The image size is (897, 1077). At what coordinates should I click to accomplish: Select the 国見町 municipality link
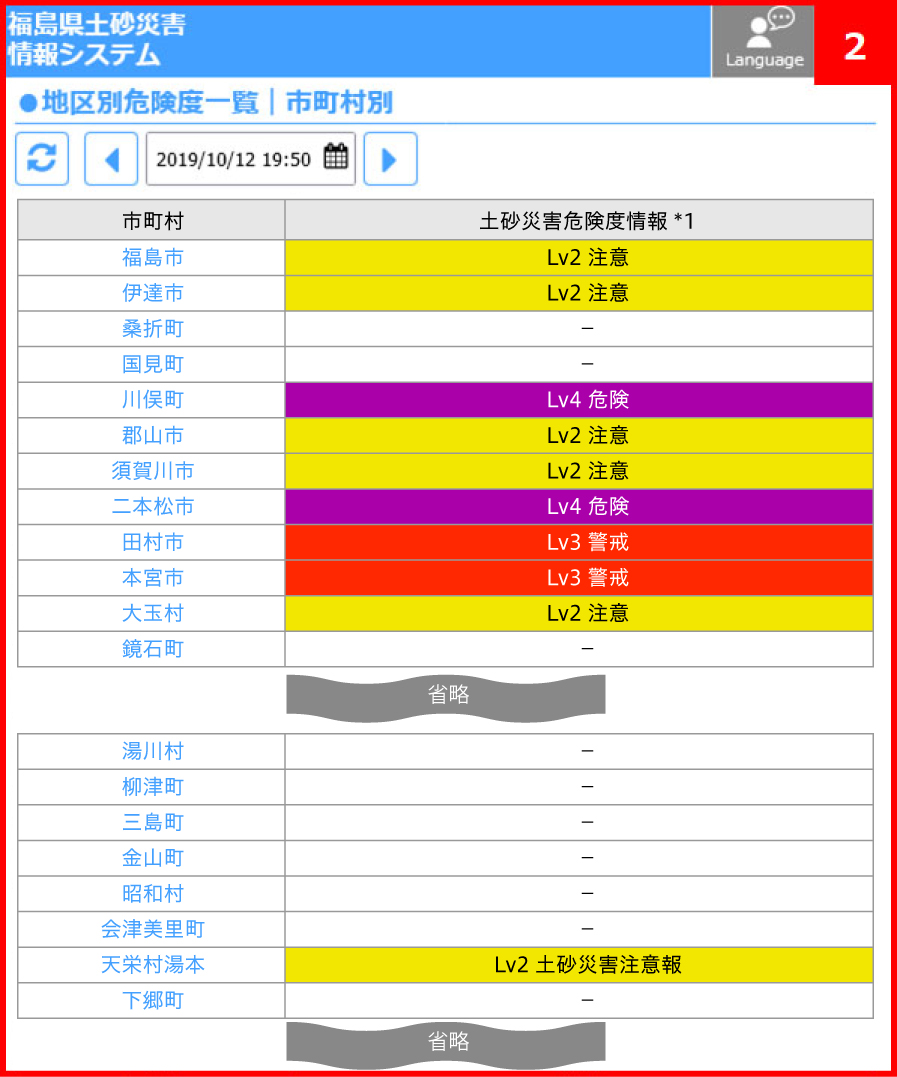[152, 364]
